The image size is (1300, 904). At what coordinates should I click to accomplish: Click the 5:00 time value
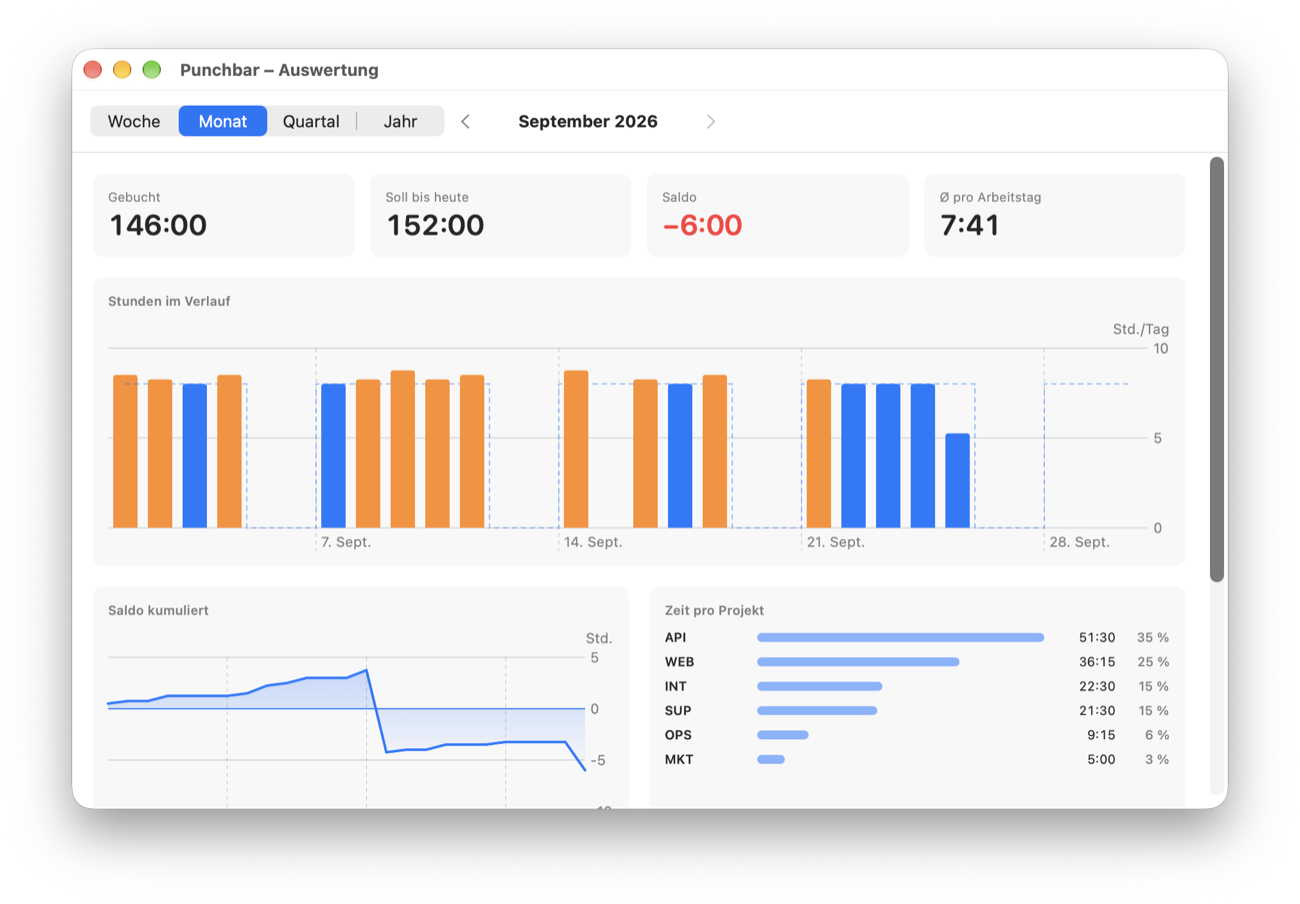(x=1101, y=760)
